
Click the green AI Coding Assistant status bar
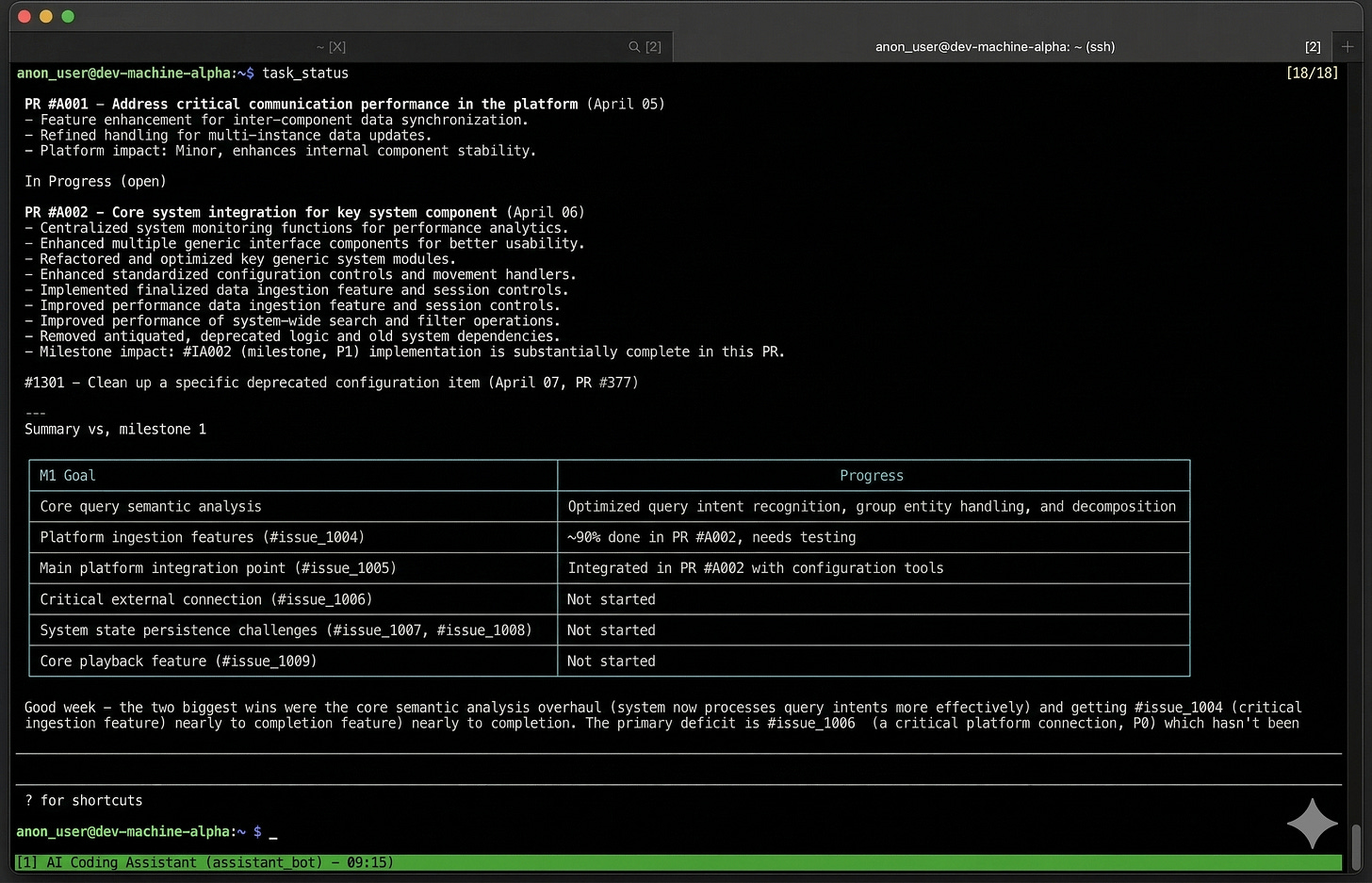point(678,862)
